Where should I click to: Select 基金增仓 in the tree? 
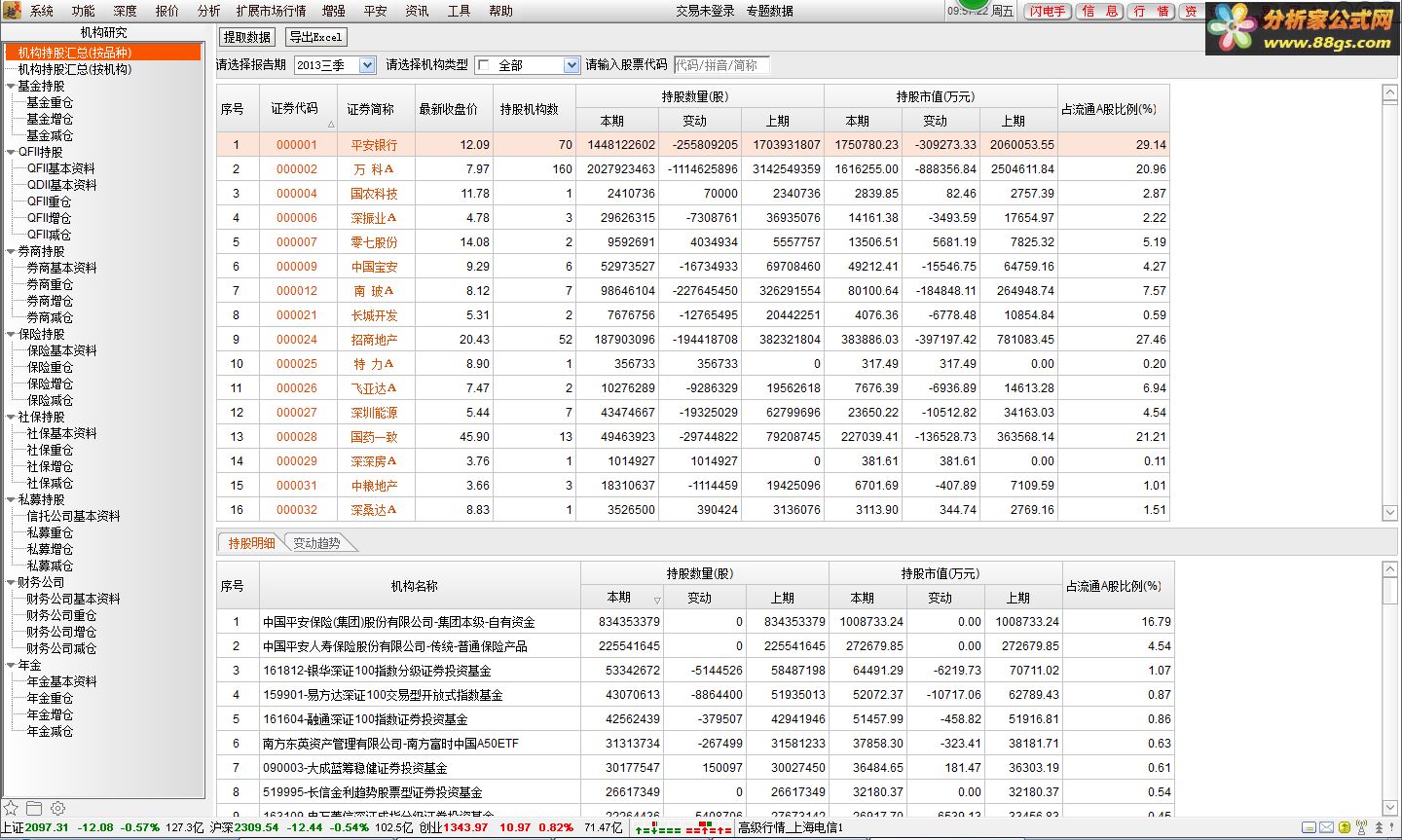pyautogui.click(x=50, y=119)
